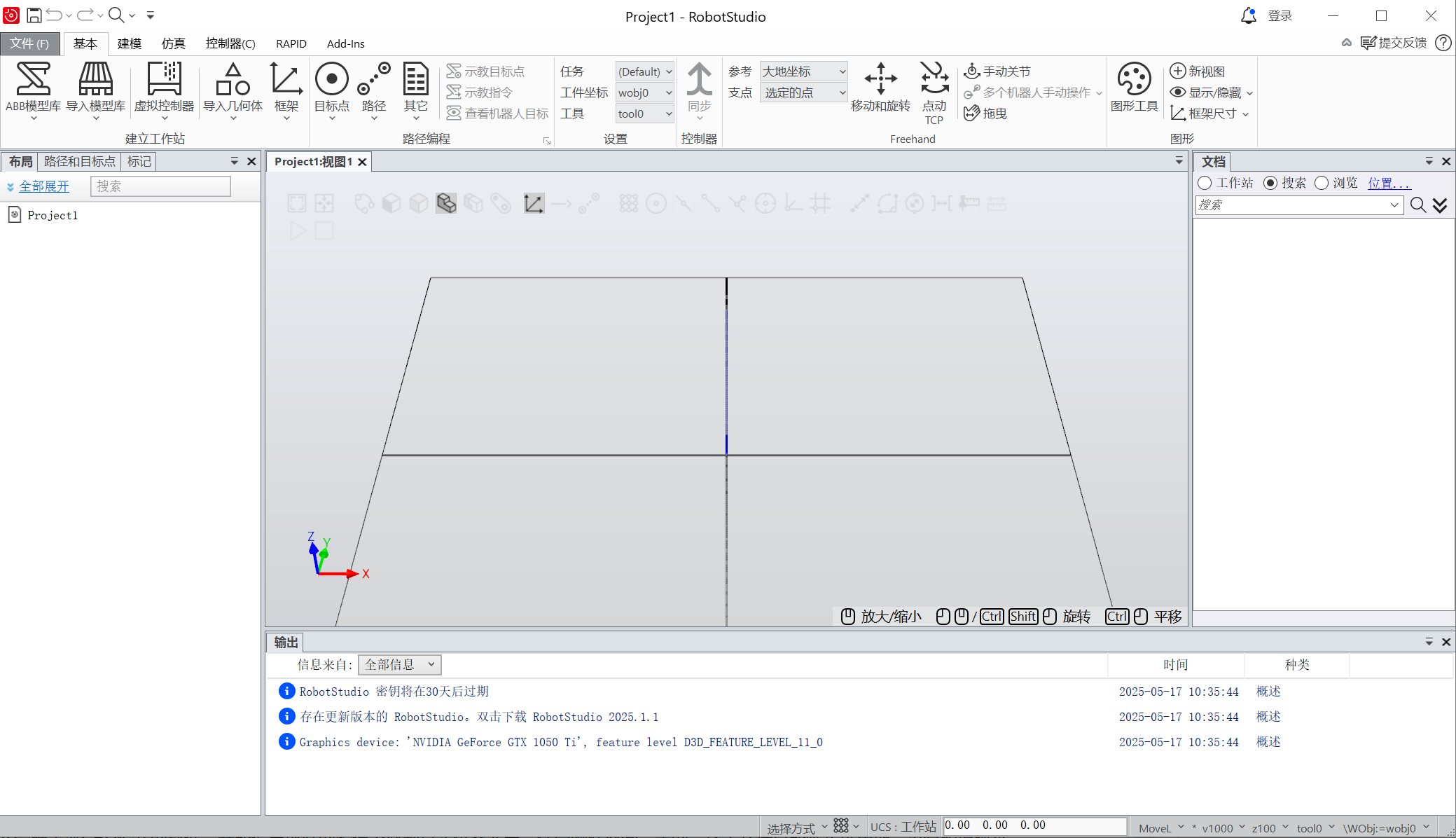Open the 图形工具 palette
The width and height of the screenshot is (1456, 838).
(1134, 88)
